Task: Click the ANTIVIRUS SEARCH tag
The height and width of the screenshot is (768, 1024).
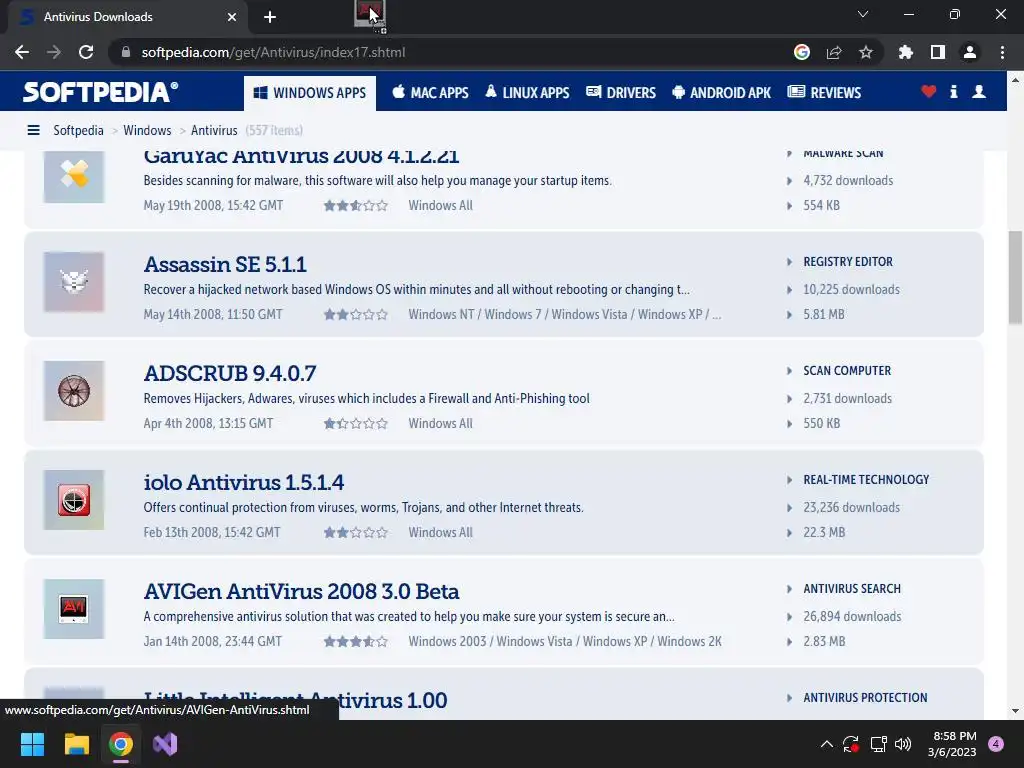Action: [x=852, y=589]
